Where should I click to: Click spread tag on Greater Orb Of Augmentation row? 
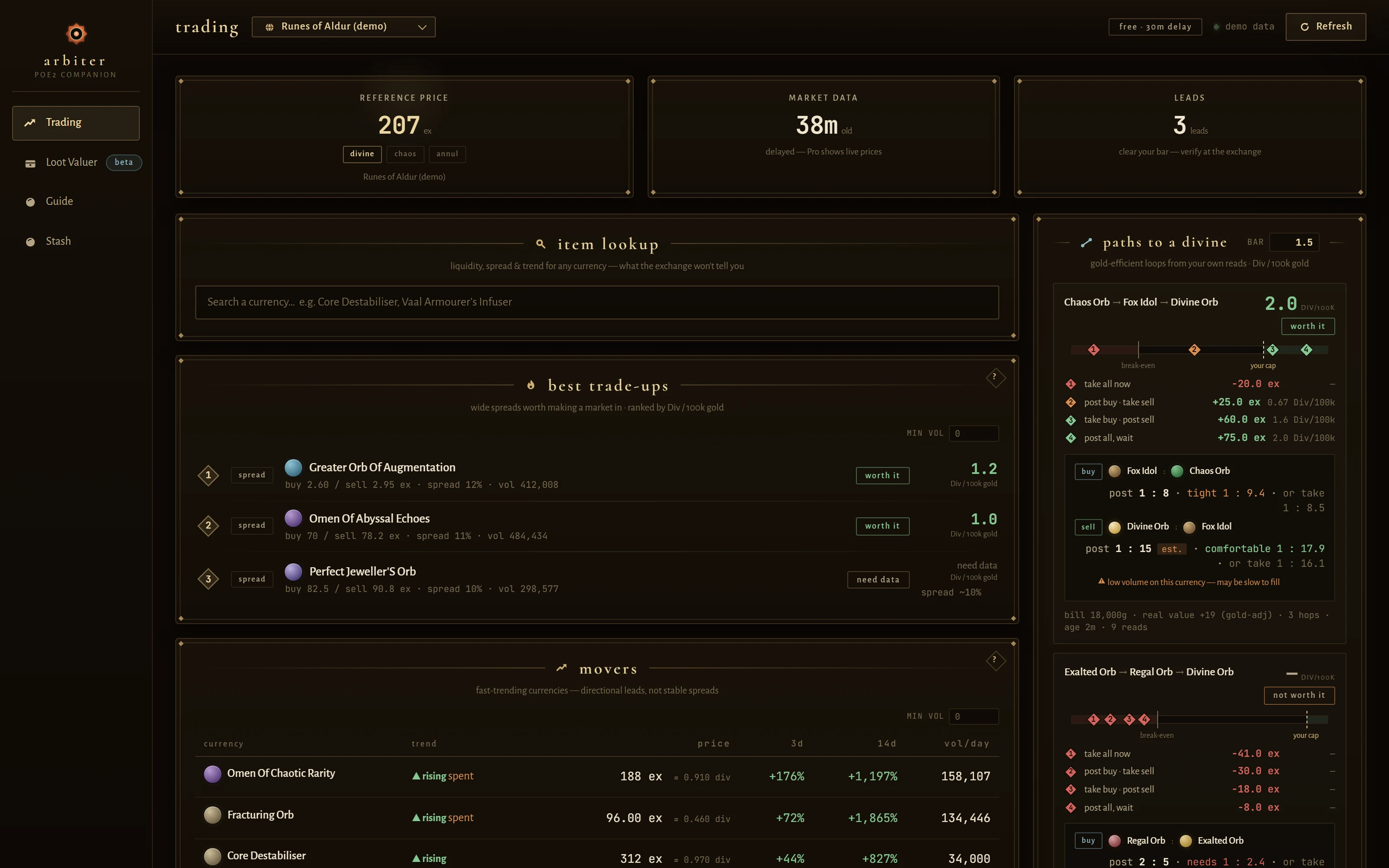click(252, 475)
